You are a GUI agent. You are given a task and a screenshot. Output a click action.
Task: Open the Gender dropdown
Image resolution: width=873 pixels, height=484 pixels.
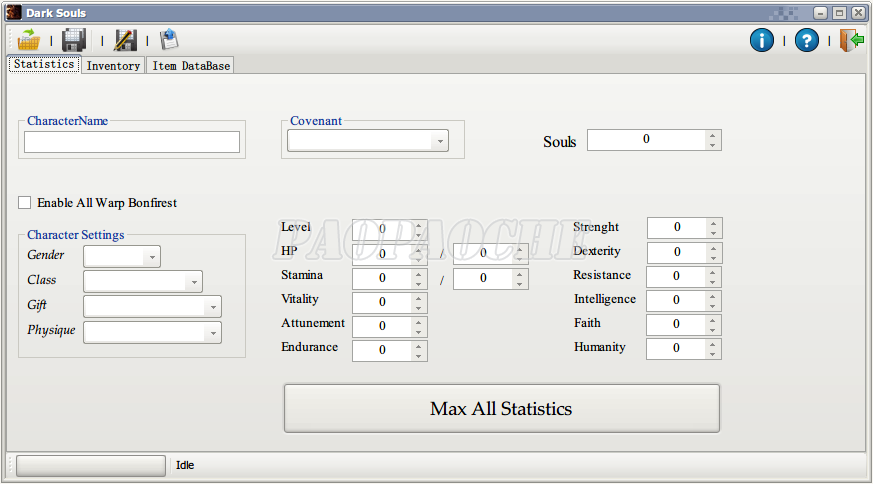(x=151, y=257)
